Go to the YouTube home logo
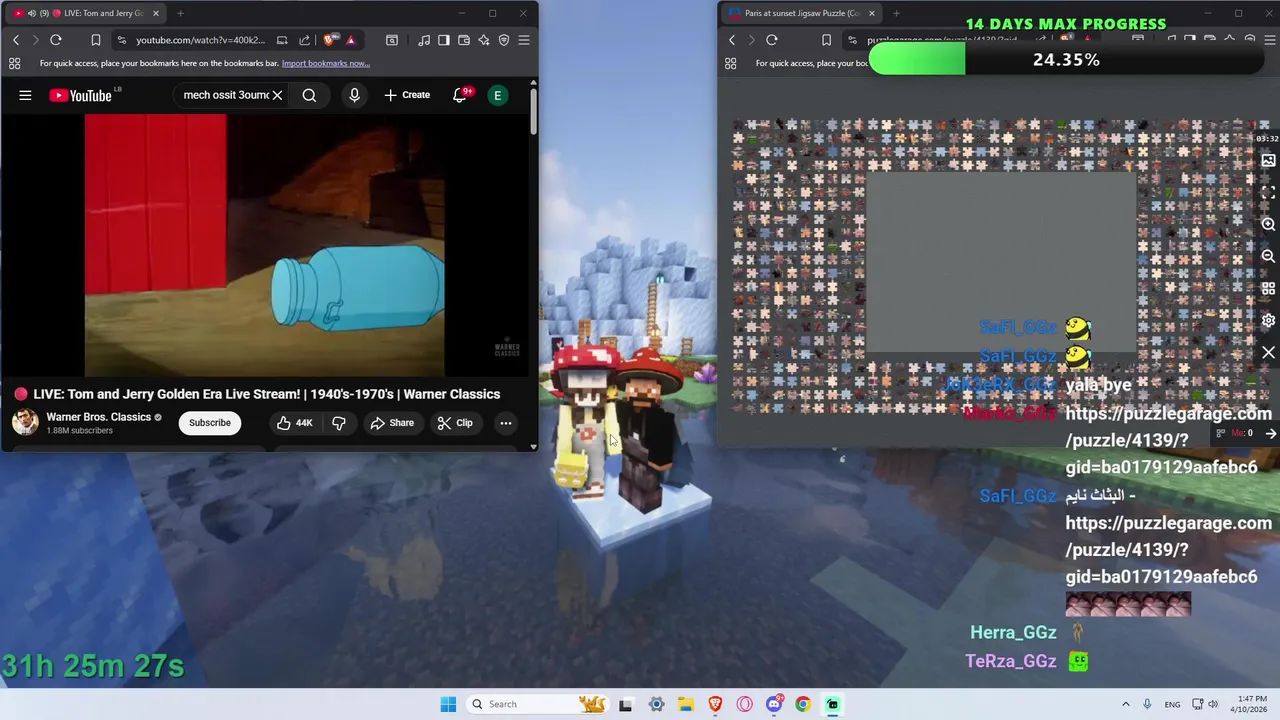 [x=80, y=95]
